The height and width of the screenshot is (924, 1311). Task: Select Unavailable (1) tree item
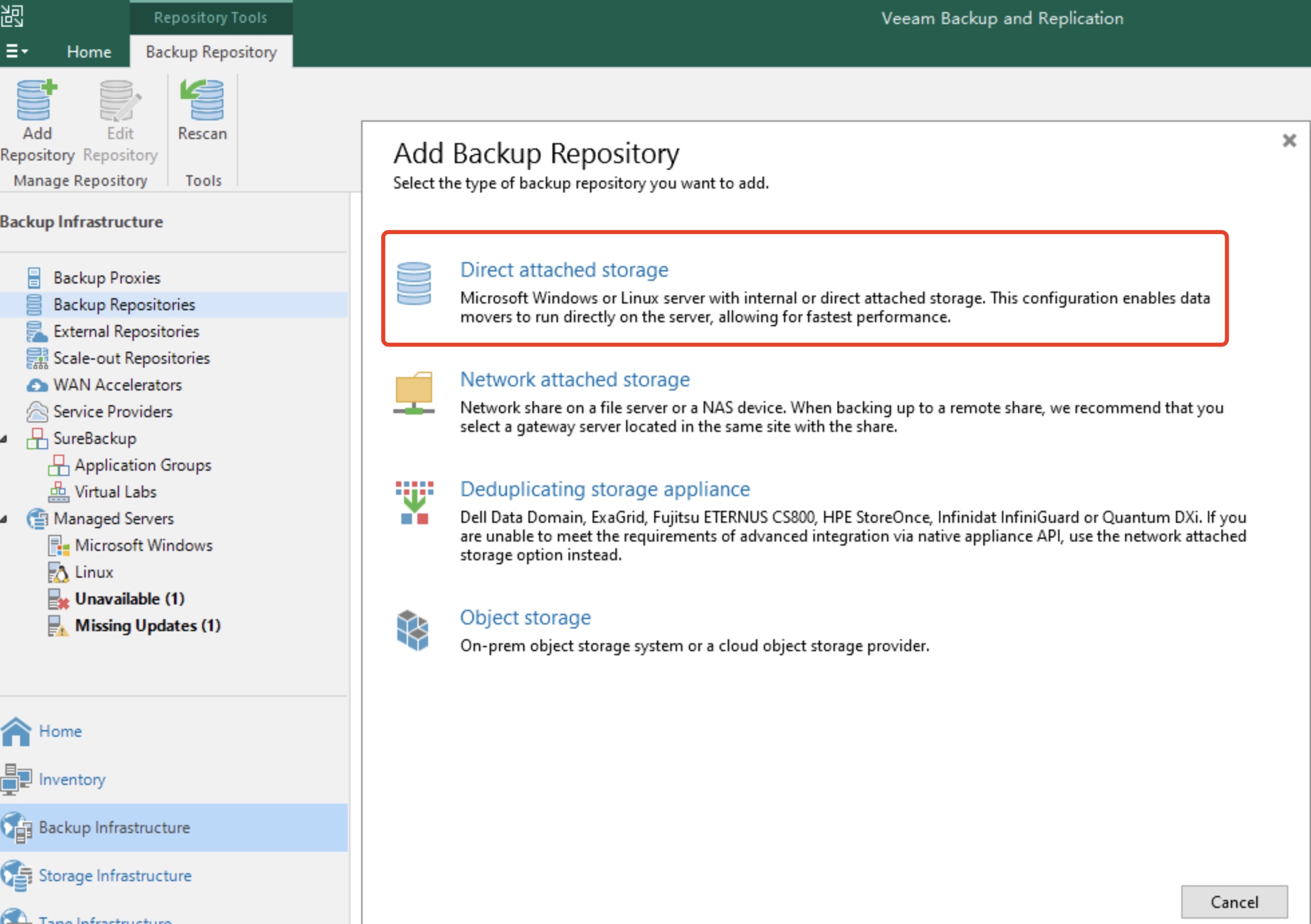click(x=130, y=598)
